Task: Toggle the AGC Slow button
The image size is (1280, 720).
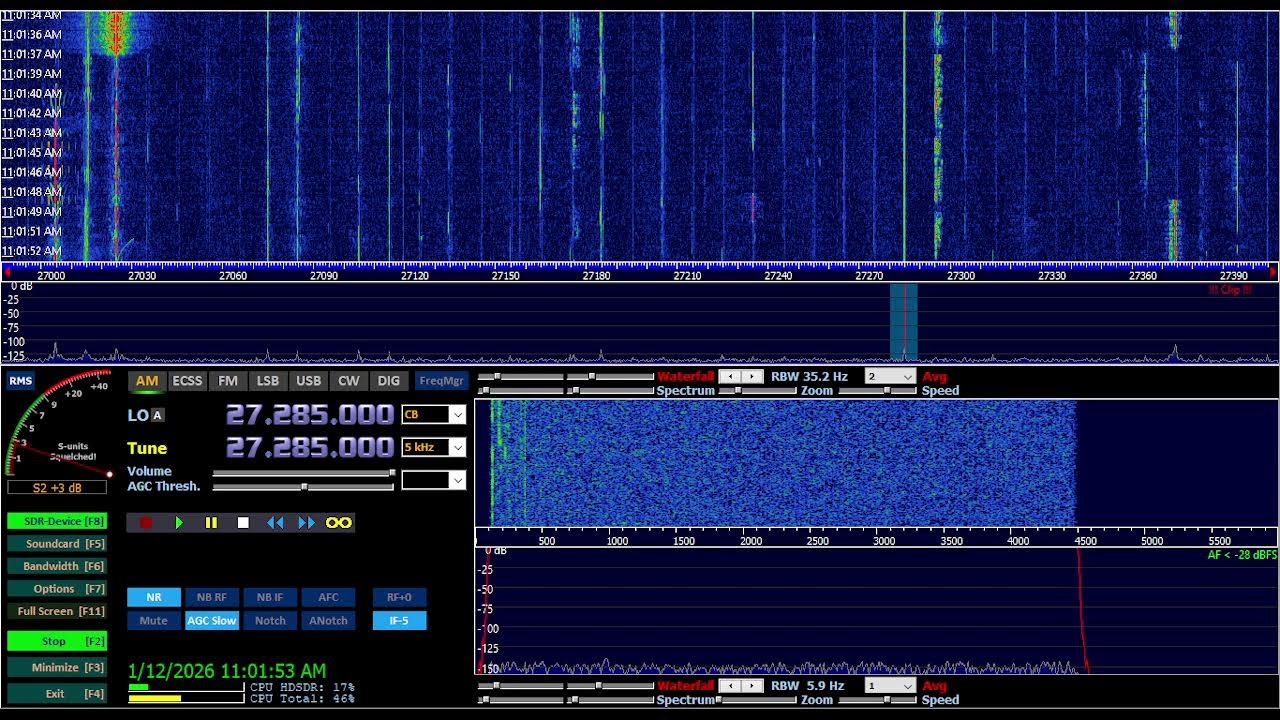Action: pyautogui.click(x=212, y=620)
